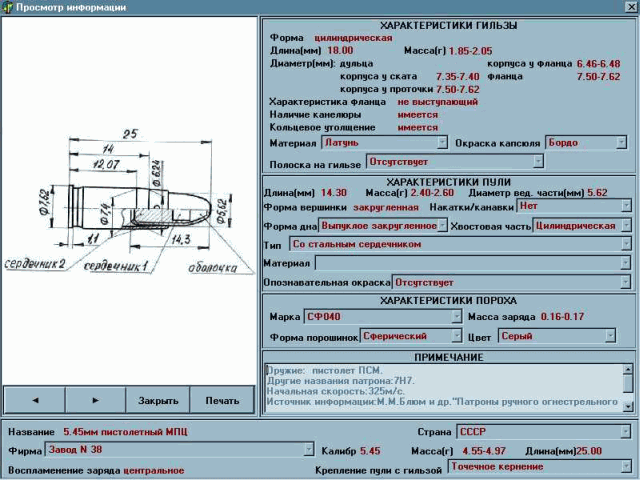Open the Хвостовая часть dropdown

click(x=626, y=225)
